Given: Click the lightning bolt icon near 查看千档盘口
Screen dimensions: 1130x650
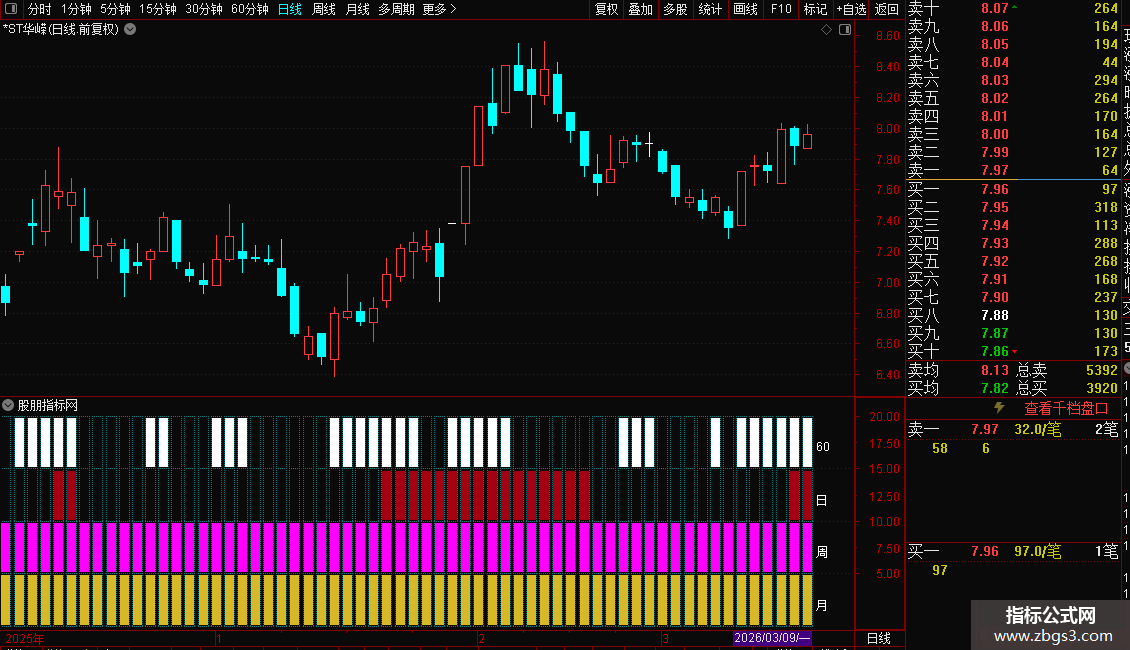Looking at the screenshot, I should tap(999, 408).
